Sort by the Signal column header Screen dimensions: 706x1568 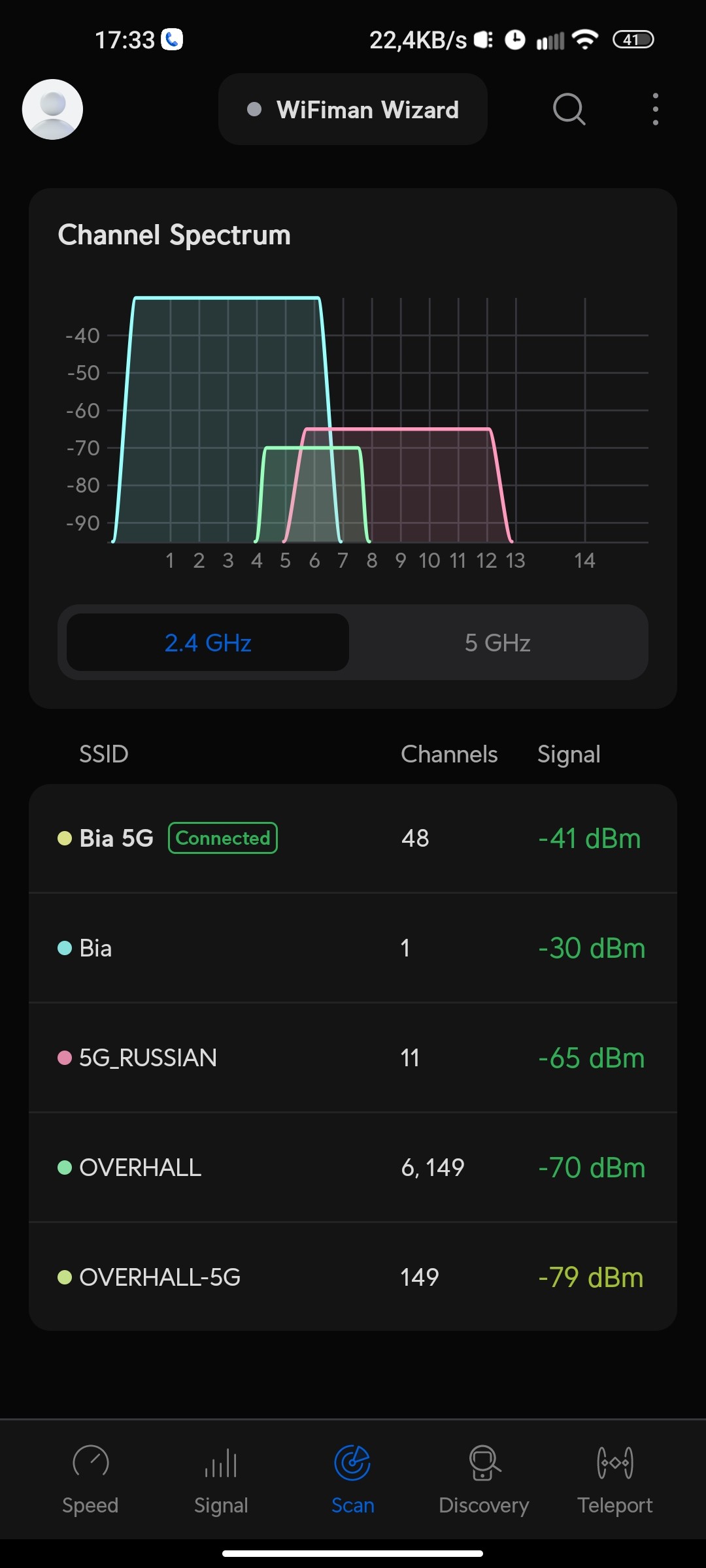pos(569,755)
